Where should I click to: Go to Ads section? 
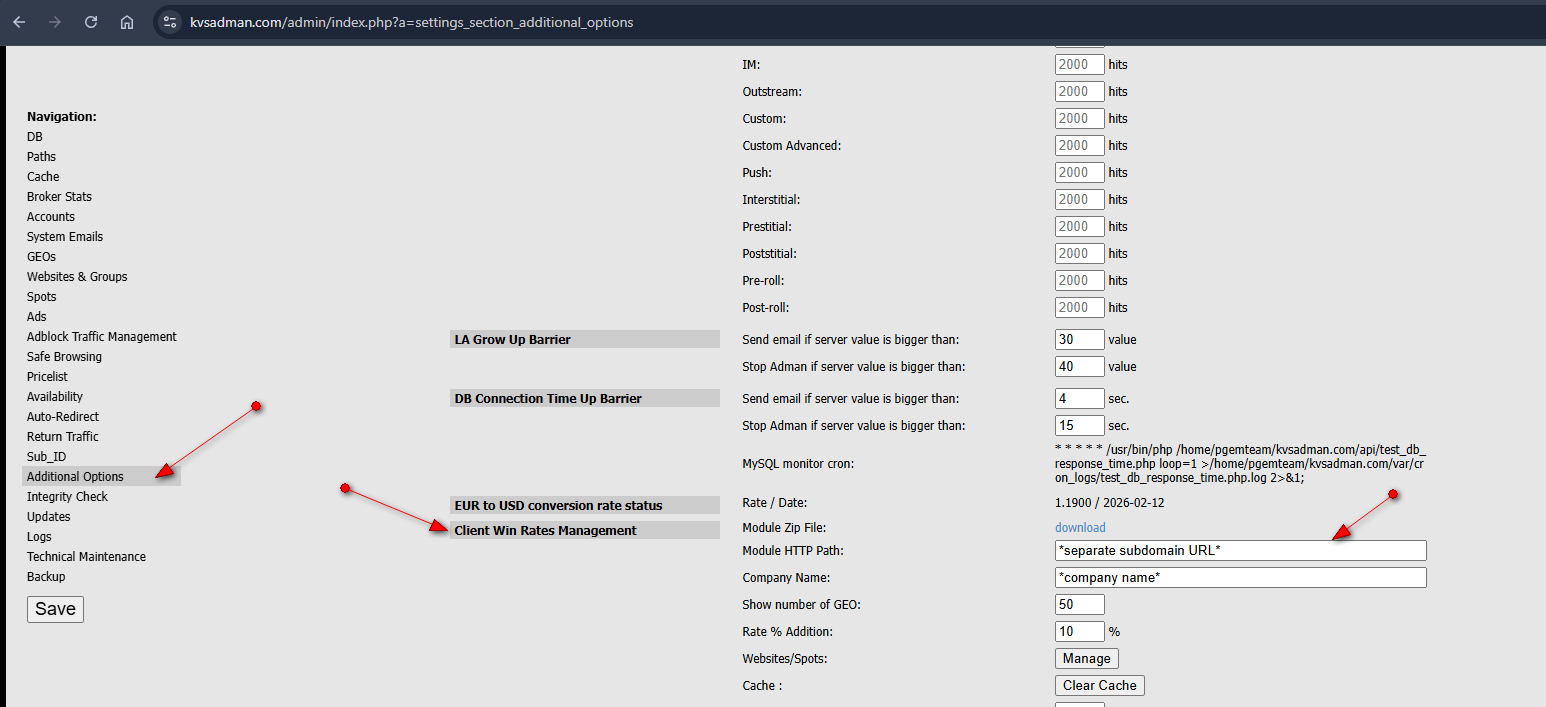pyautogui.click(x=37, y=317)
